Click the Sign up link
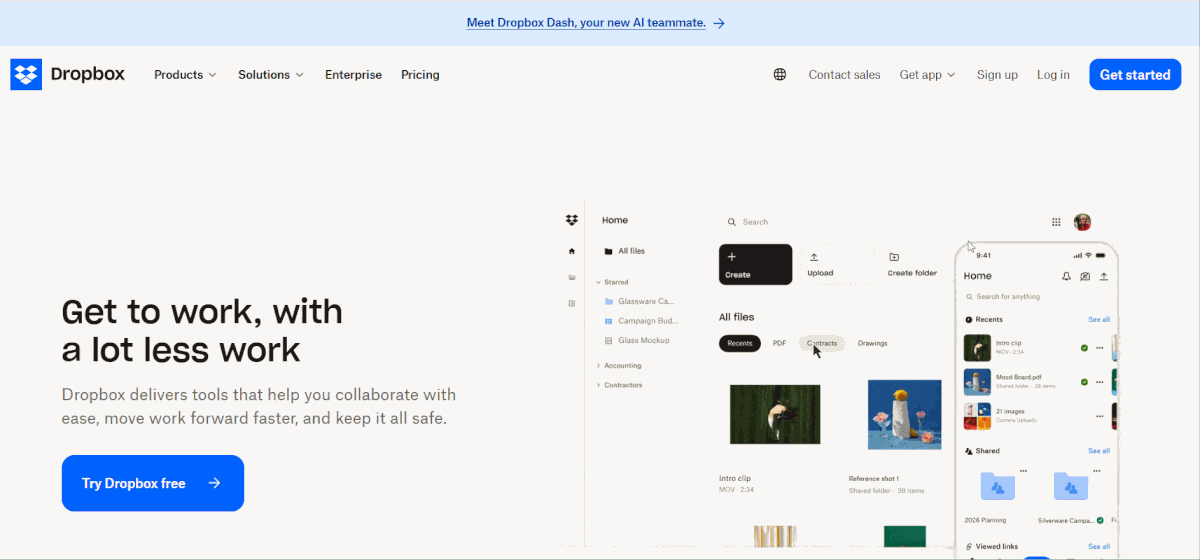1200x560 pixels. pos(997,75)
